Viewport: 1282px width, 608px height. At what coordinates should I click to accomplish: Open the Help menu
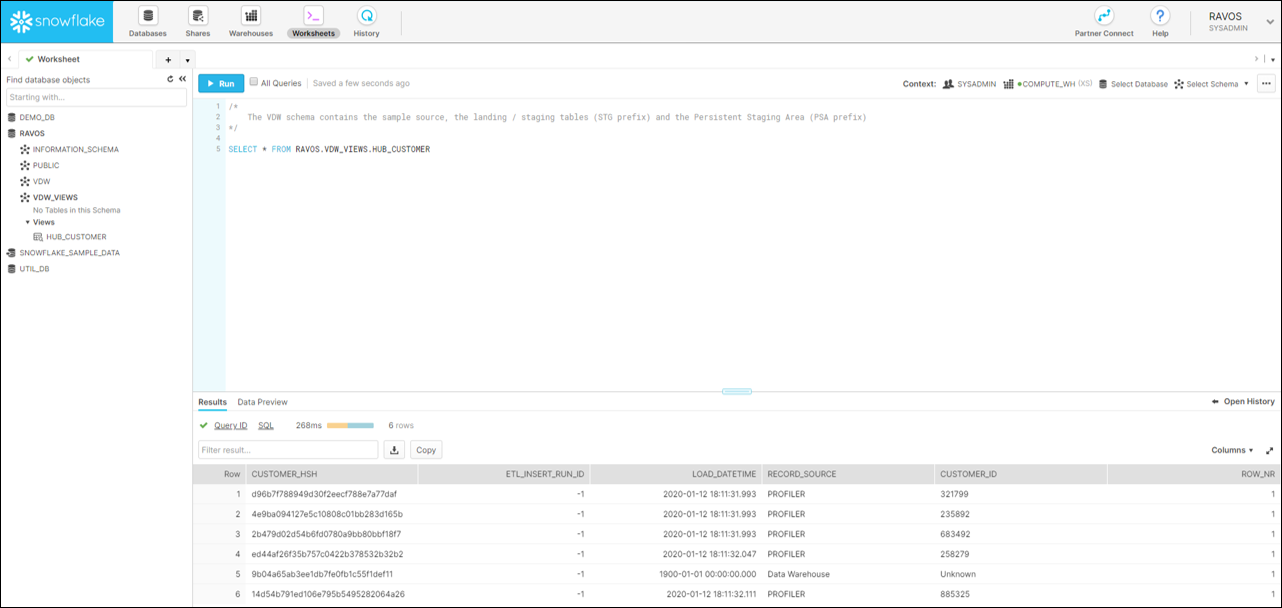pos(1159,21)
